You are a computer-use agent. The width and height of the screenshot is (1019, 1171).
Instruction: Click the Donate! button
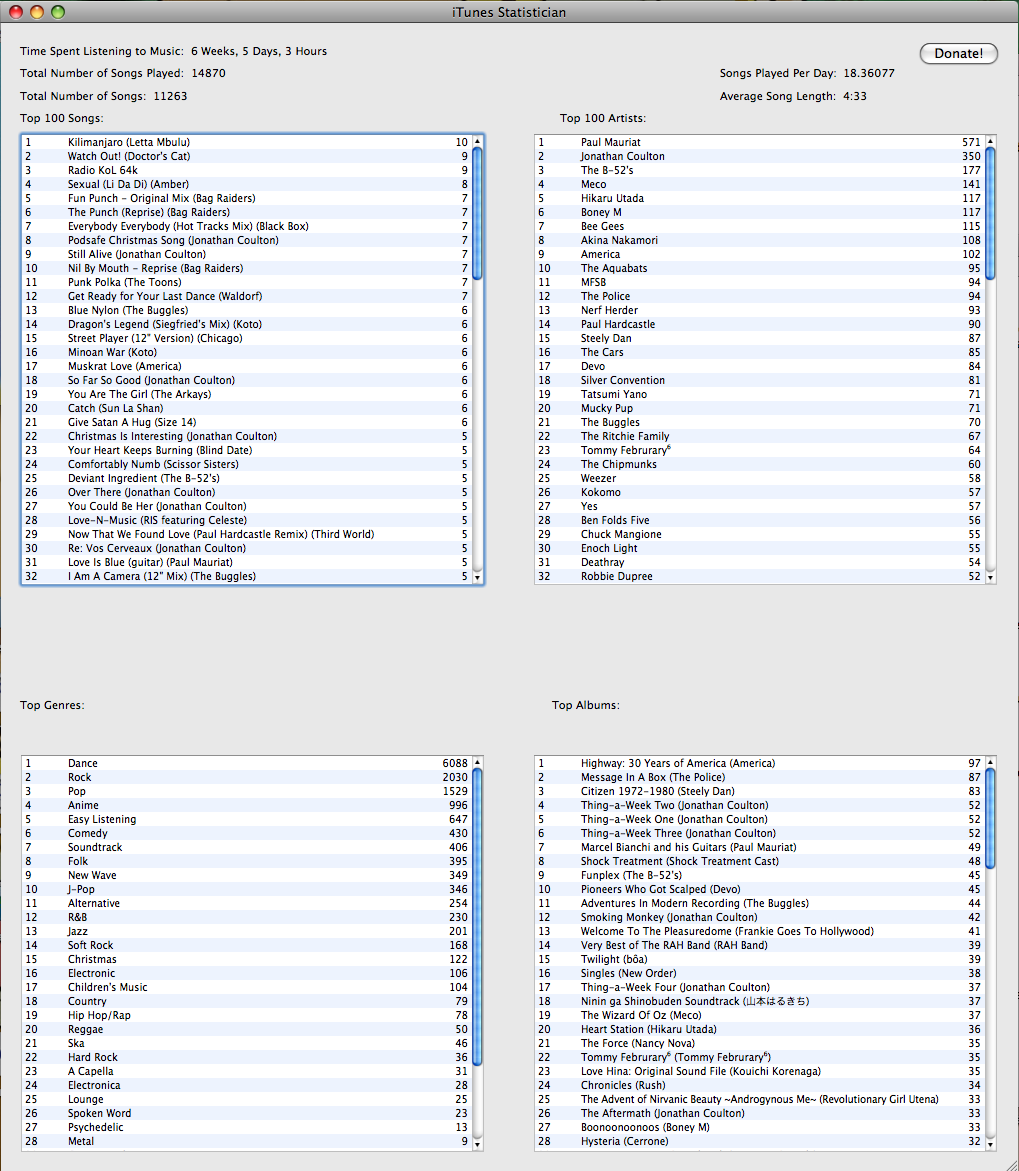tap(958, 53)
